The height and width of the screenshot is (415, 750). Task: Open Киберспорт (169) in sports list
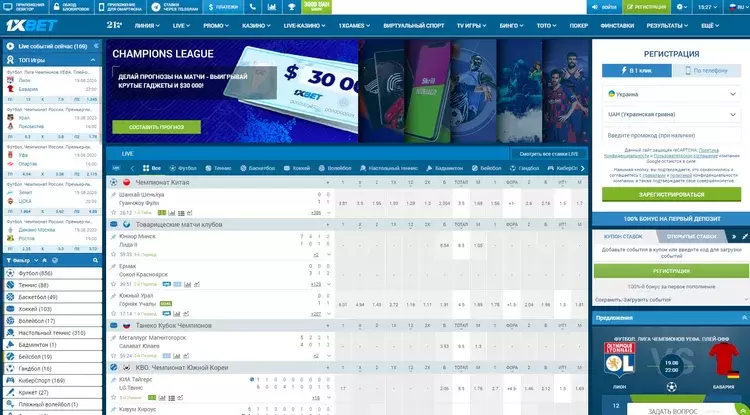53,381
